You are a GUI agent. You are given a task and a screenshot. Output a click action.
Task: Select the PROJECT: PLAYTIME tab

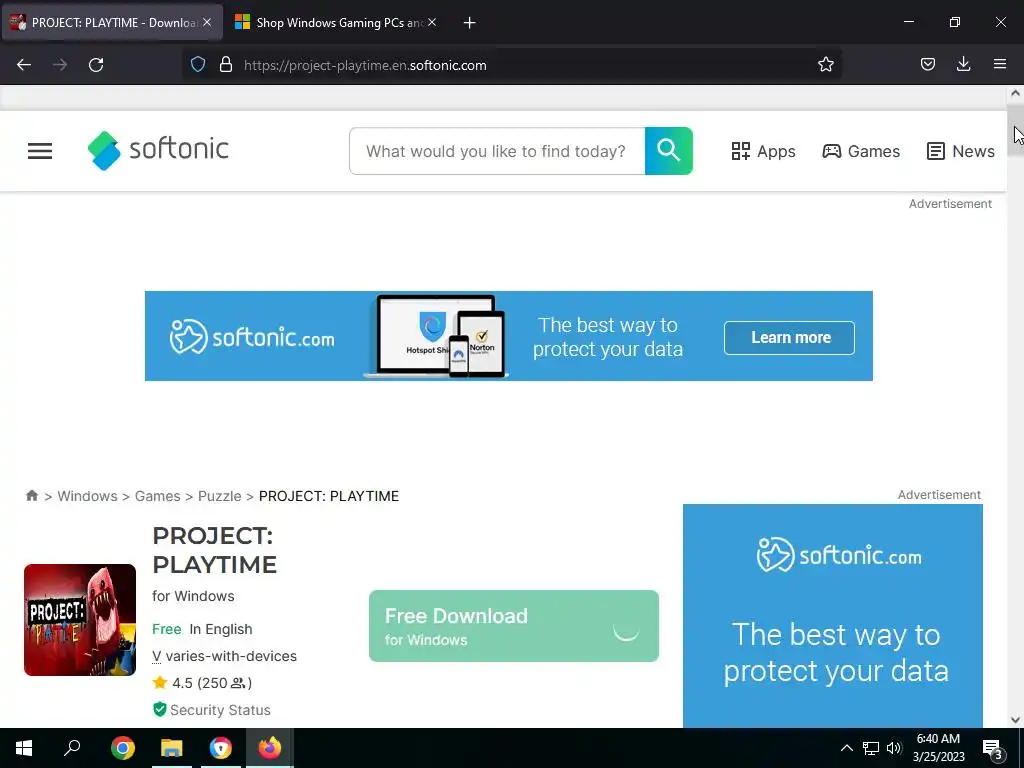coord(112,23)
